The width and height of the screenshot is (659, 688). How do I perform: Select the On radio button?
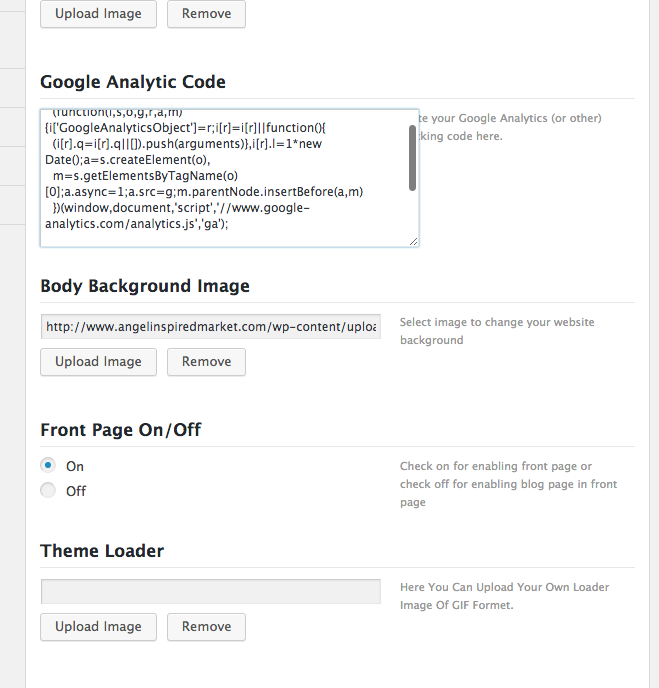pos(48,465)
